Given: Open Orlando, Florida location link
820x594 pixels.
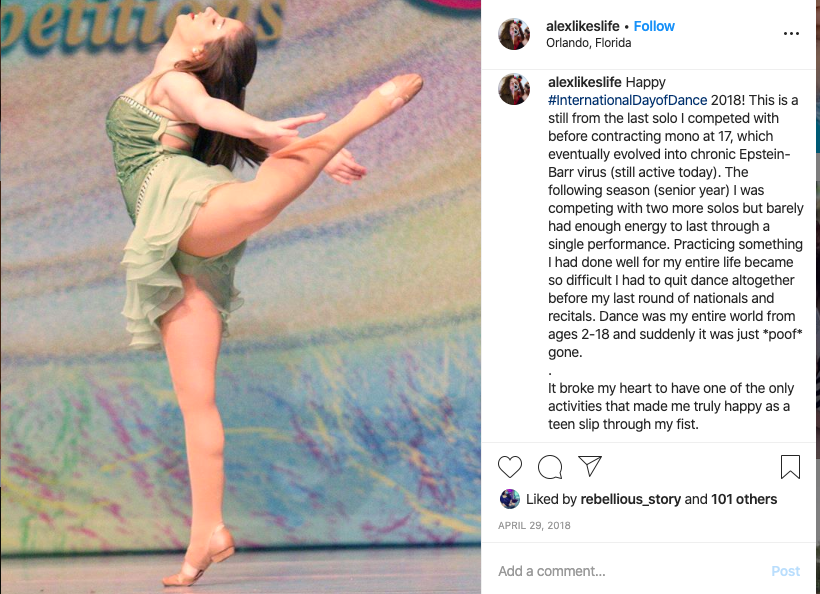Looking at the screenshot, I should [588, 43].
